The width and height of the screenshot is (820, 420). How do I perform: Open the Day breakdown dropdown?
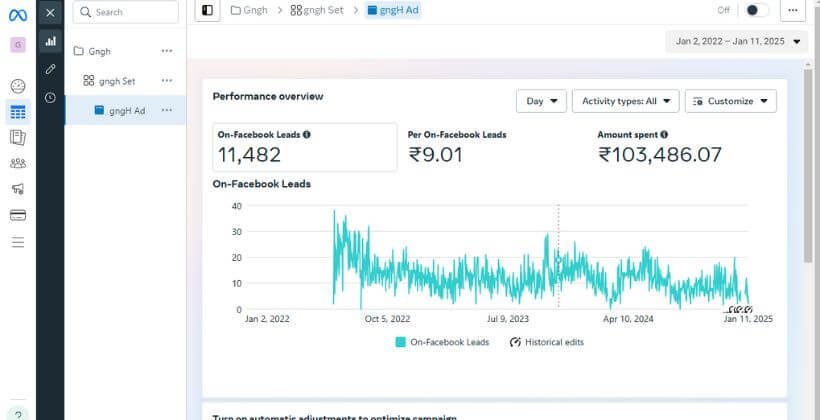[541, 101]
